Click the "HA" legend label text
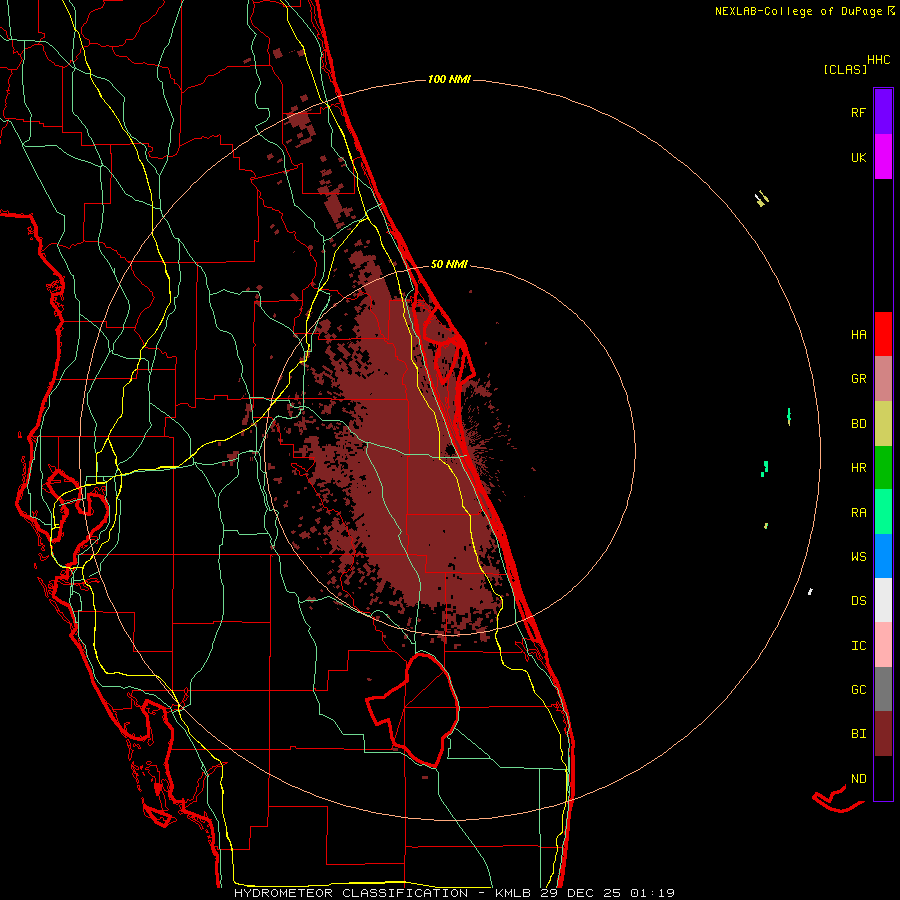 (x=858, y=335)
